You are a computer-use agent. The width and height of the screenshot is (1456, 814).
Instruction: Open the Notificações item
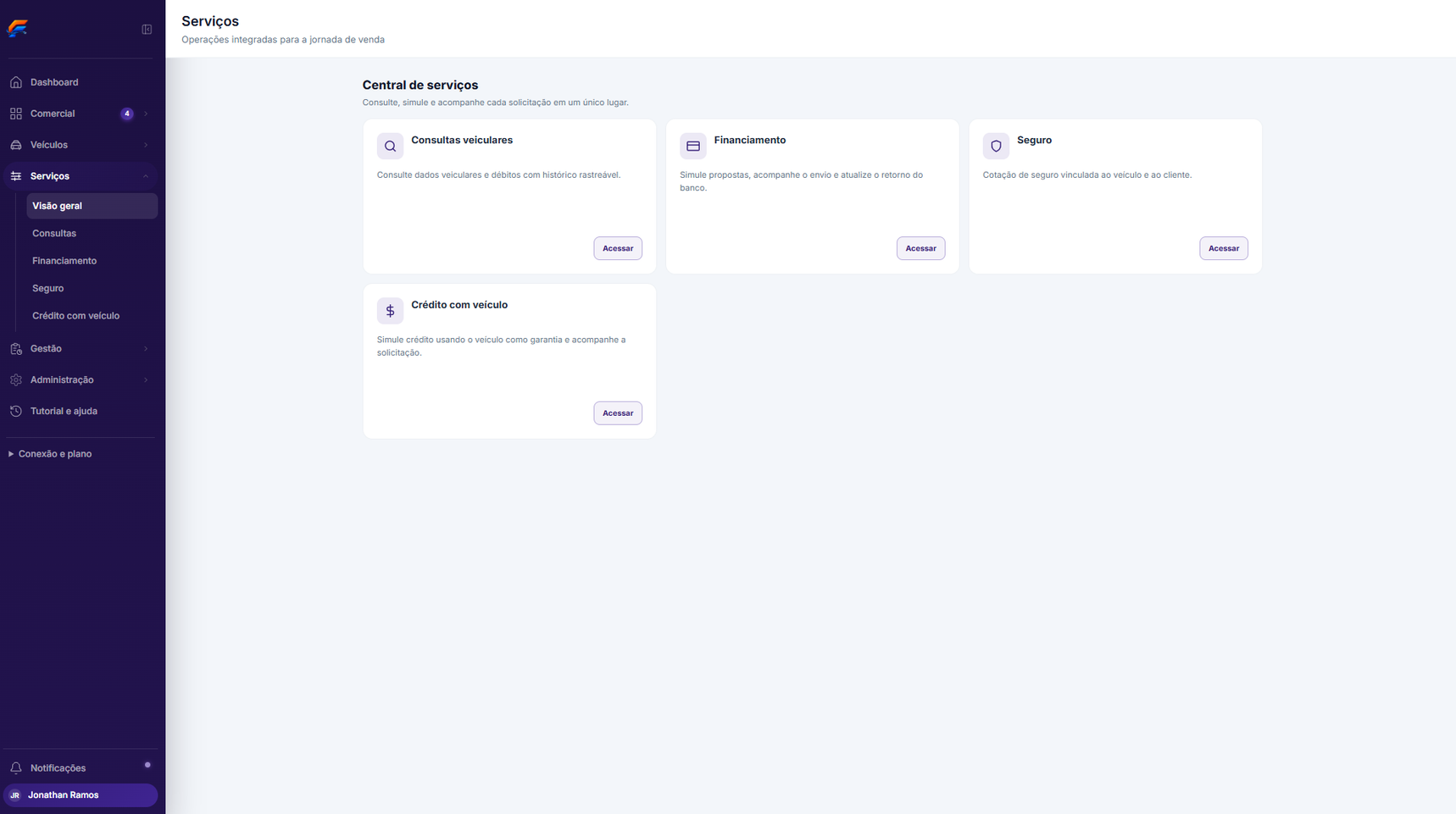[80, 768]
